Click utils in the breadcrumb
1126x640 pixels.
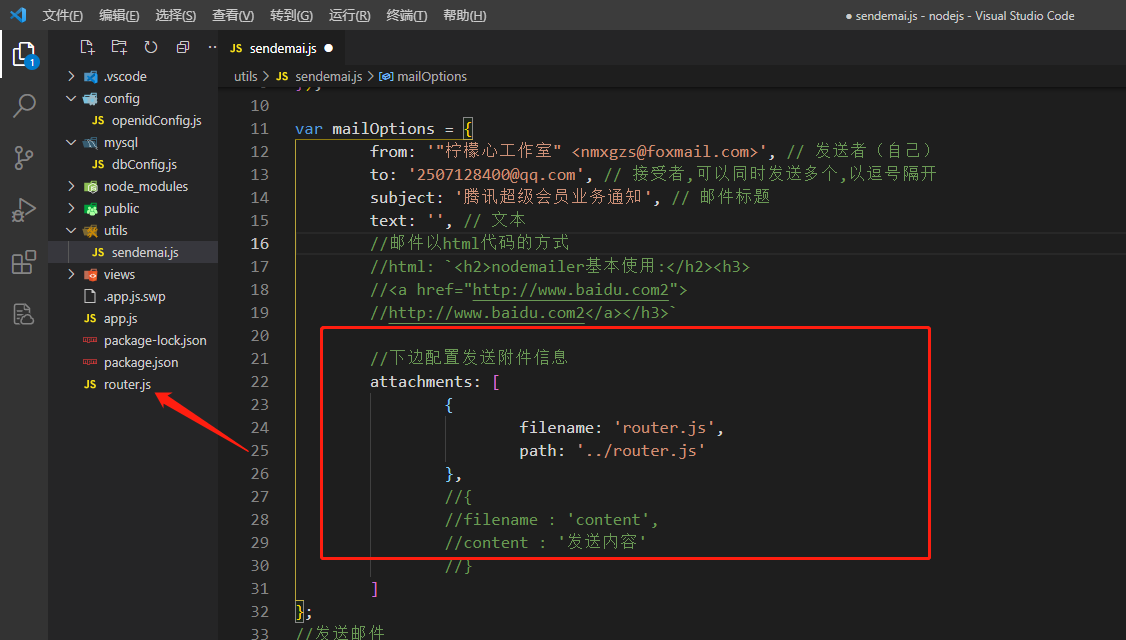[246, 76]
